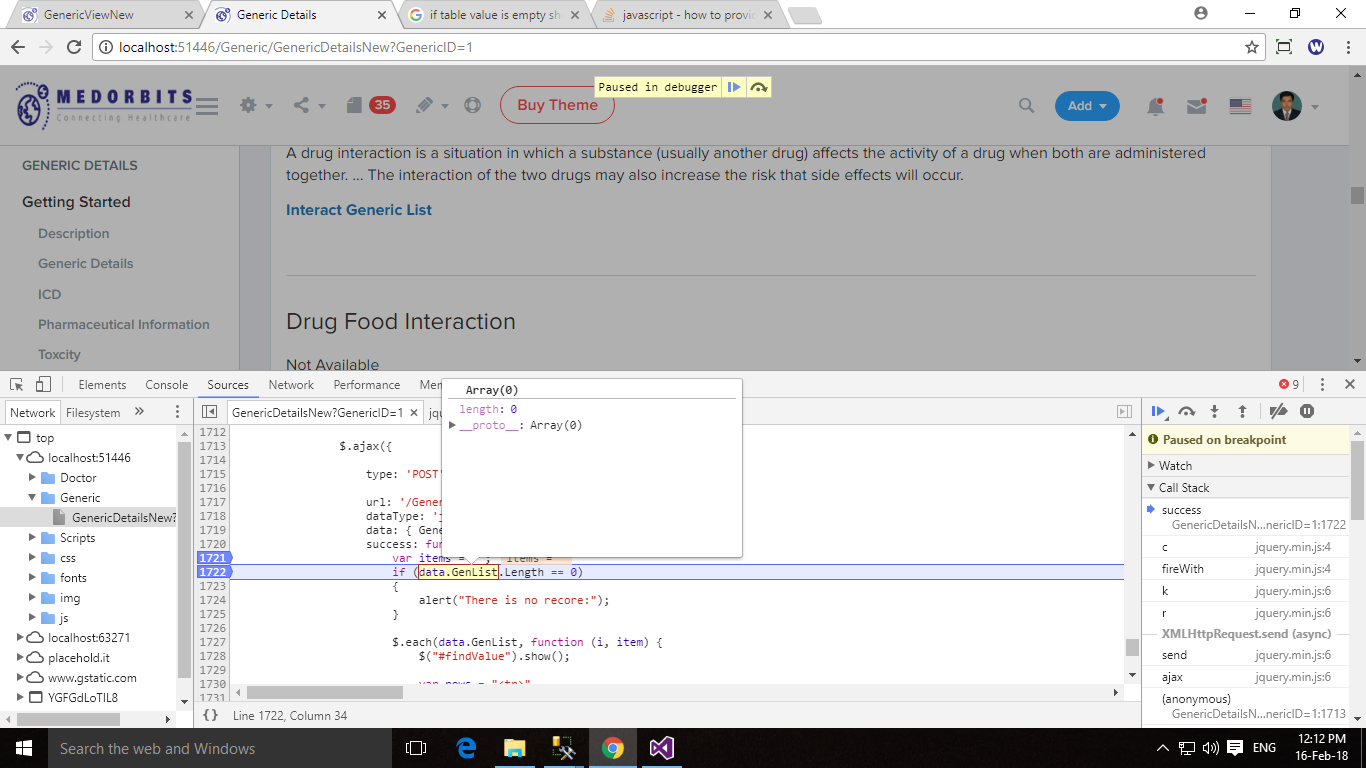Screen dimensions: 1366x768
Task: Activate the inspect element picker
Action: pyautogui.click(x=17, y=385)
